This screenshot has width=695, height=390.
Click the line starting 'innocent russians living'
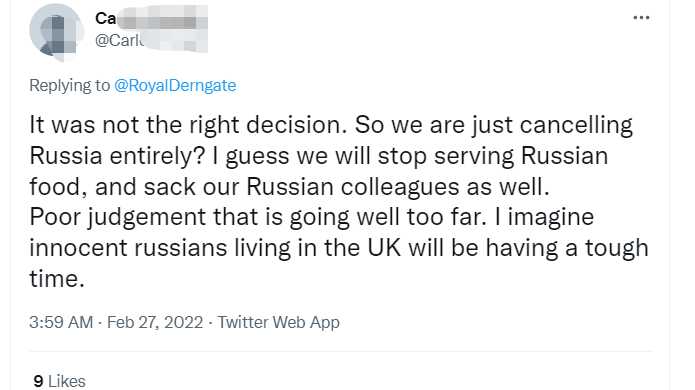pyautogui.click(x=339, y=248)
